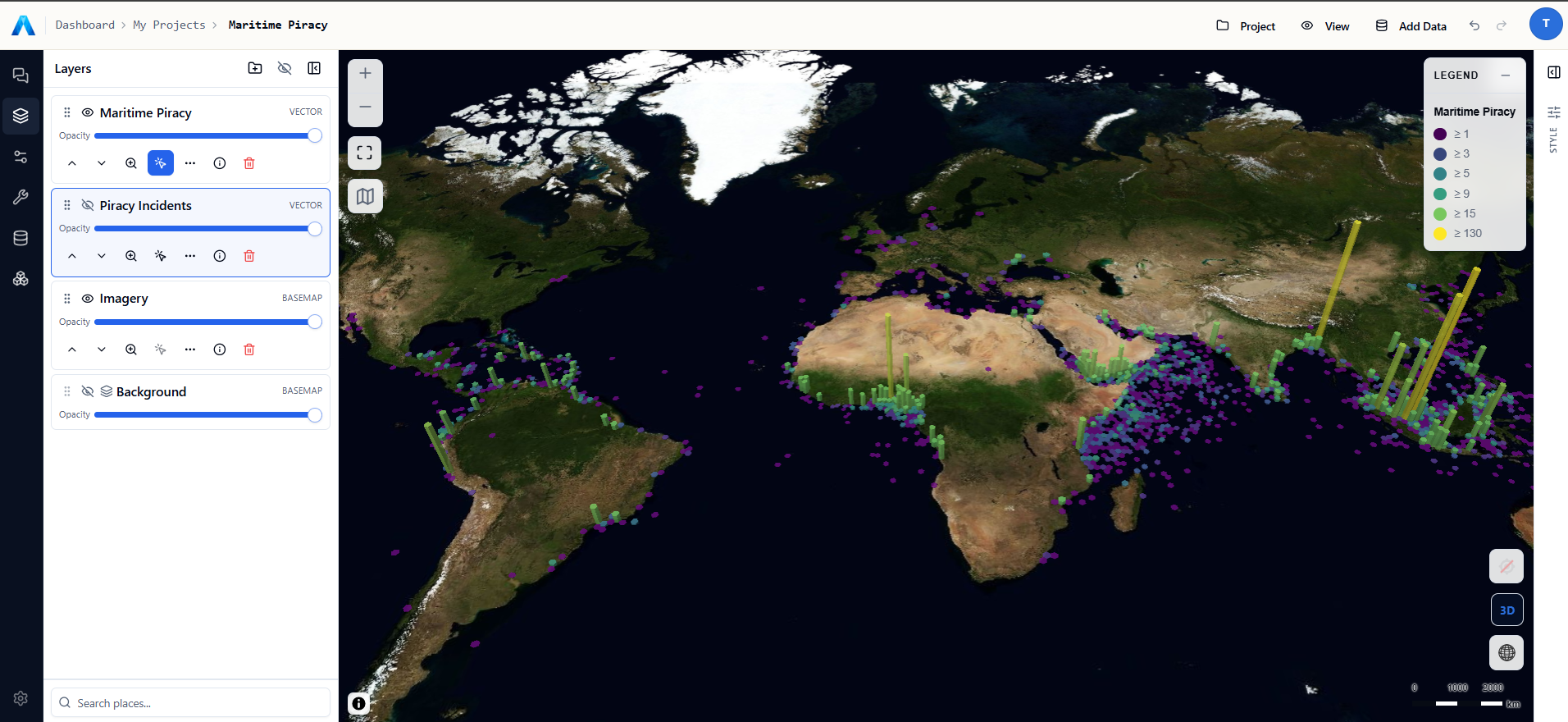Adjust Piracy Incidents opacity slider
The height and width of the screenshot is (722, 1568).
pos(208,229)
